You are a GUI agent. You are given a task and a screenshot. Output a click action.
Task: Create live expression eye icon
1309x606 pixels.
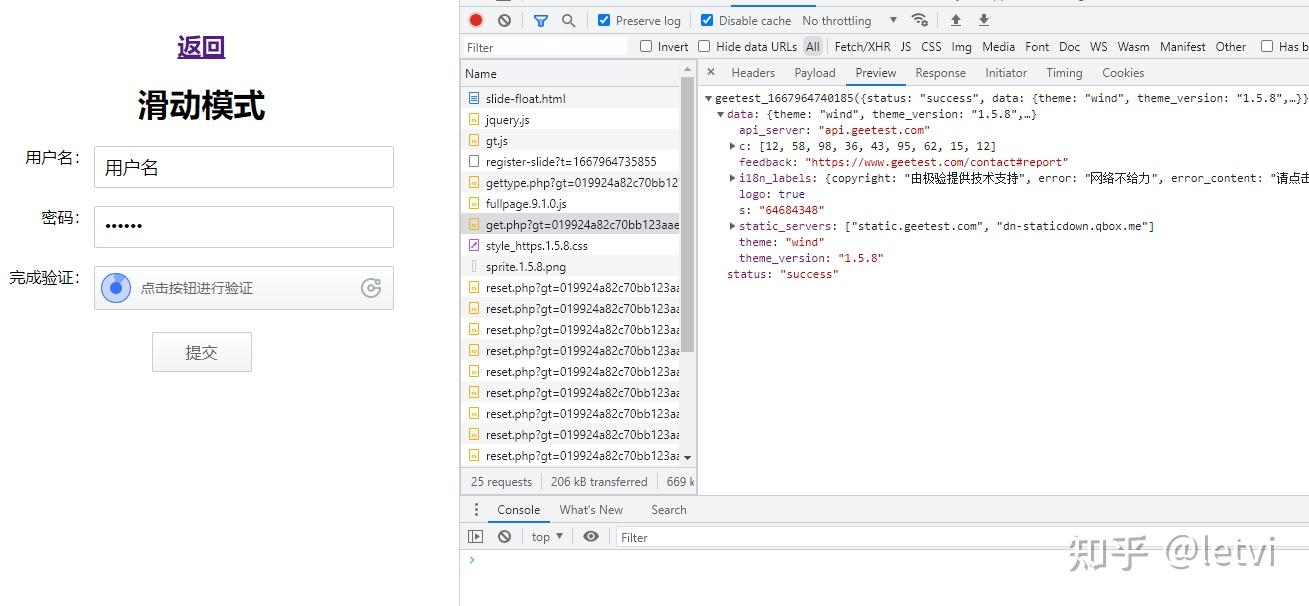pyautogui.click(x=591, y=537)
